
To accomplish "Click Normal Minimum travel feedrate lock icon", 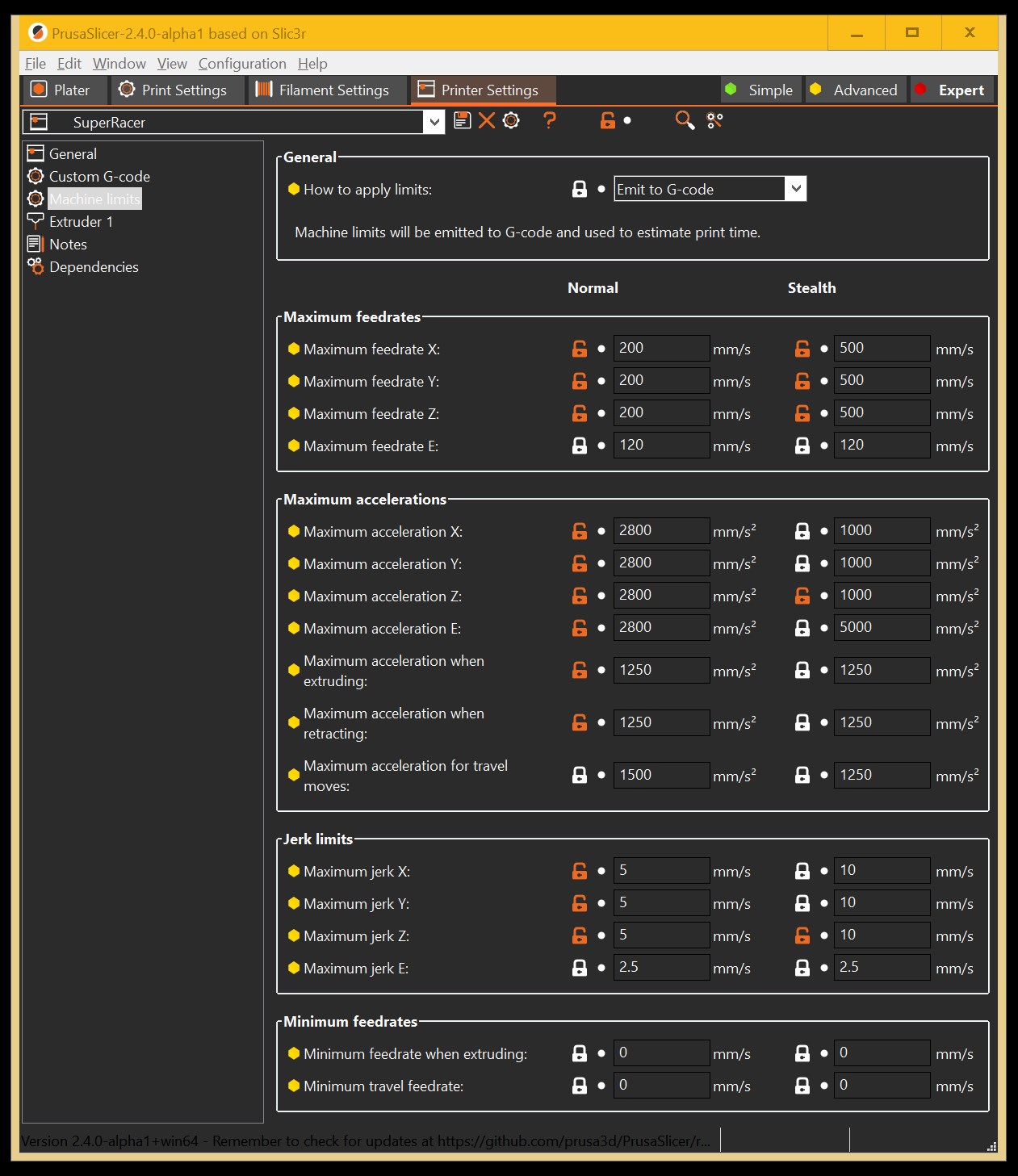I will (x=580, y=1086).
